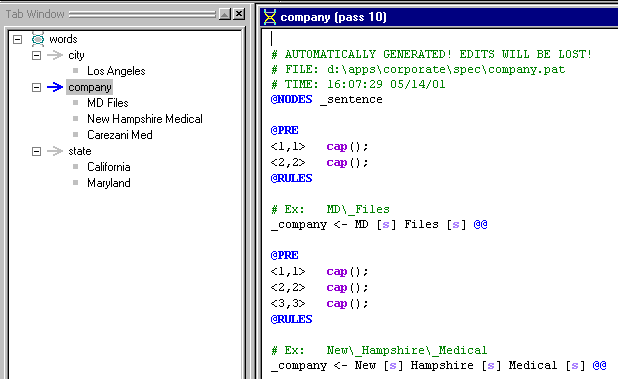The height and width of the screenshot is (379, 618).
Task: Click the TIME 16:07:29 comment line
Action: click(x=358, y=84)
